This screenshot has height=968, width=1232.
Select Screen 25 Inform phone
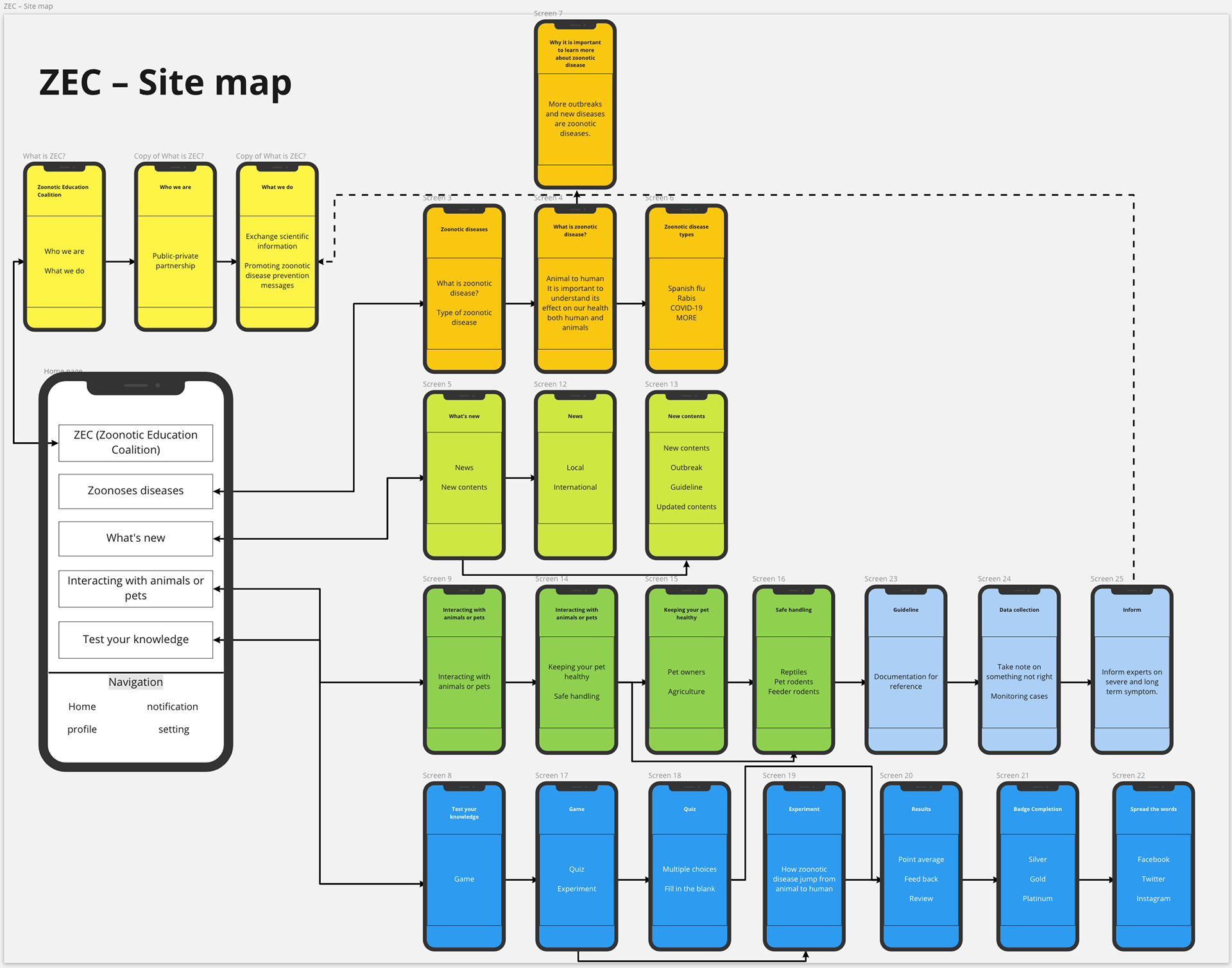click(1132, 670)
